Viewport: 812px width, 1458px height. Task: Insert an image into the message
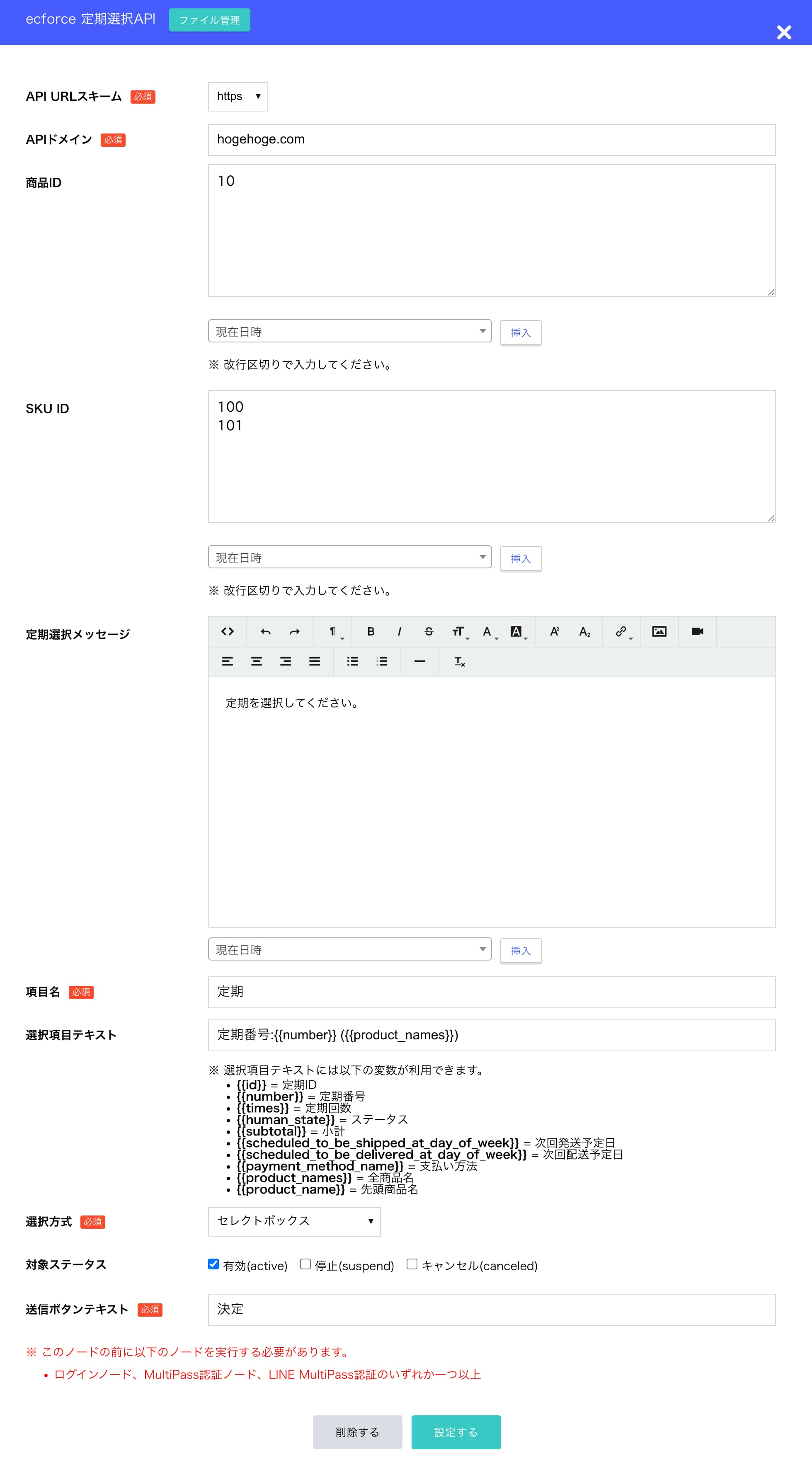(659, 632)
